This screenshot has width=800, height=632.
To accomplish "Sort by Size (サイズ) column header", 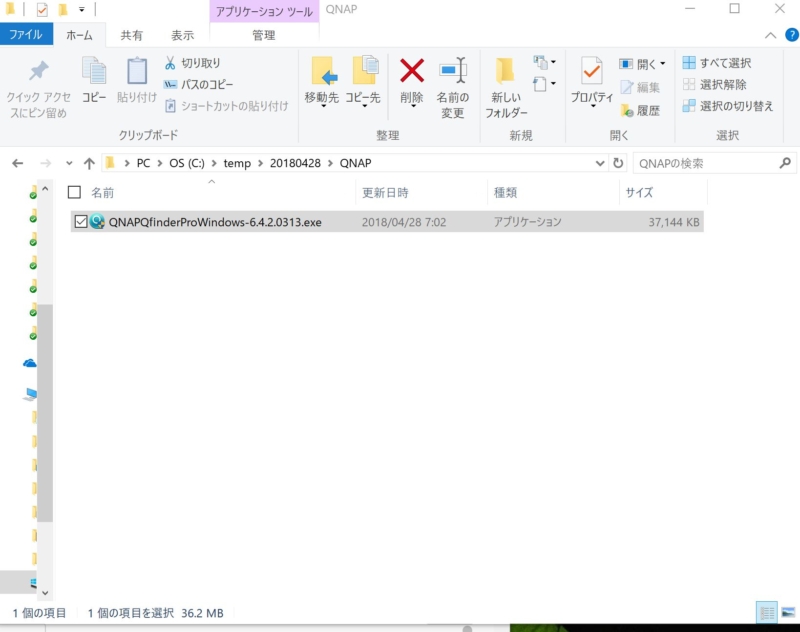I will coord(639,193).
